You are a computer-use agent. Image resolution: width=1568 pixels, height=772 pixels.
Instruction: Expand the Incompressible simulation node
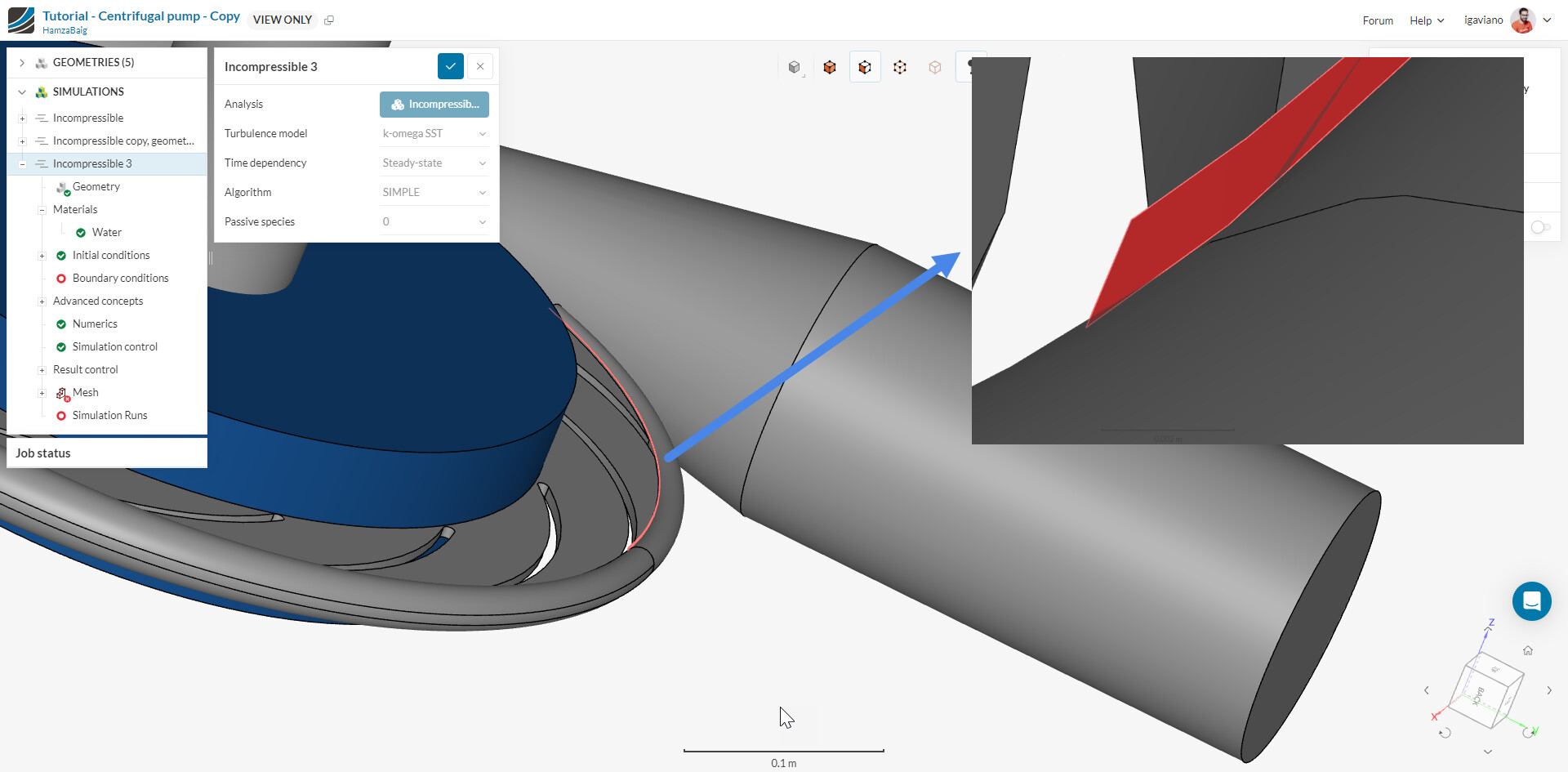coord(23,118)
